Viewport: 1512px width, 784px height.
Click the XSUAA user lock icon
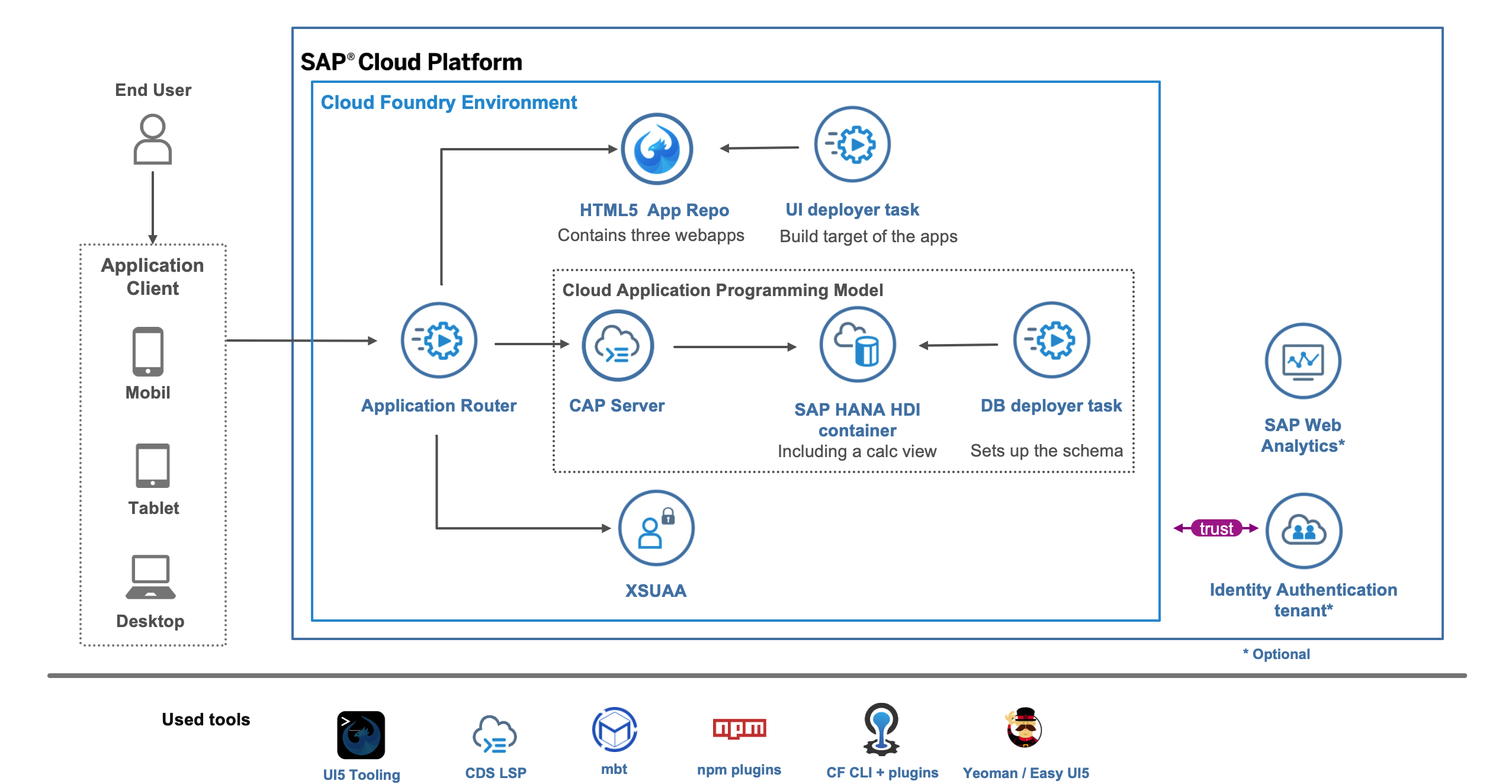[656, 528]
